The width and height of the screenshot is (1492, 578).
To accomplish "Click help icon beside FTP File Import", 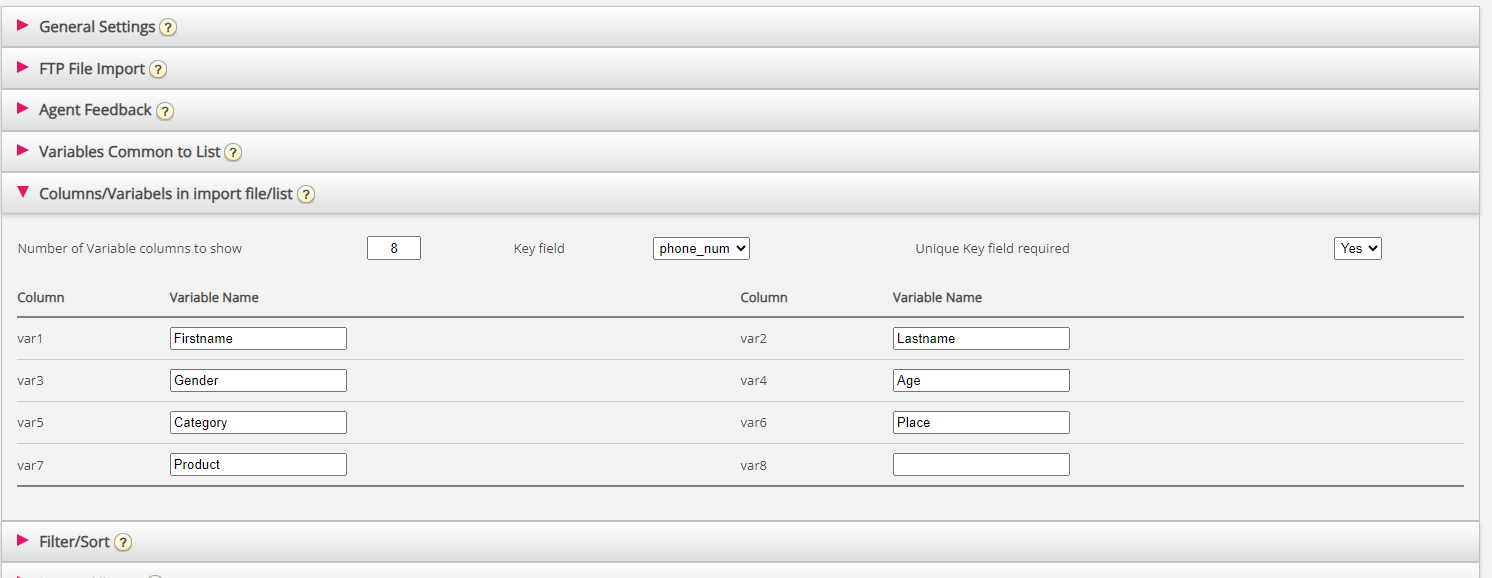I will coord(158,69).
